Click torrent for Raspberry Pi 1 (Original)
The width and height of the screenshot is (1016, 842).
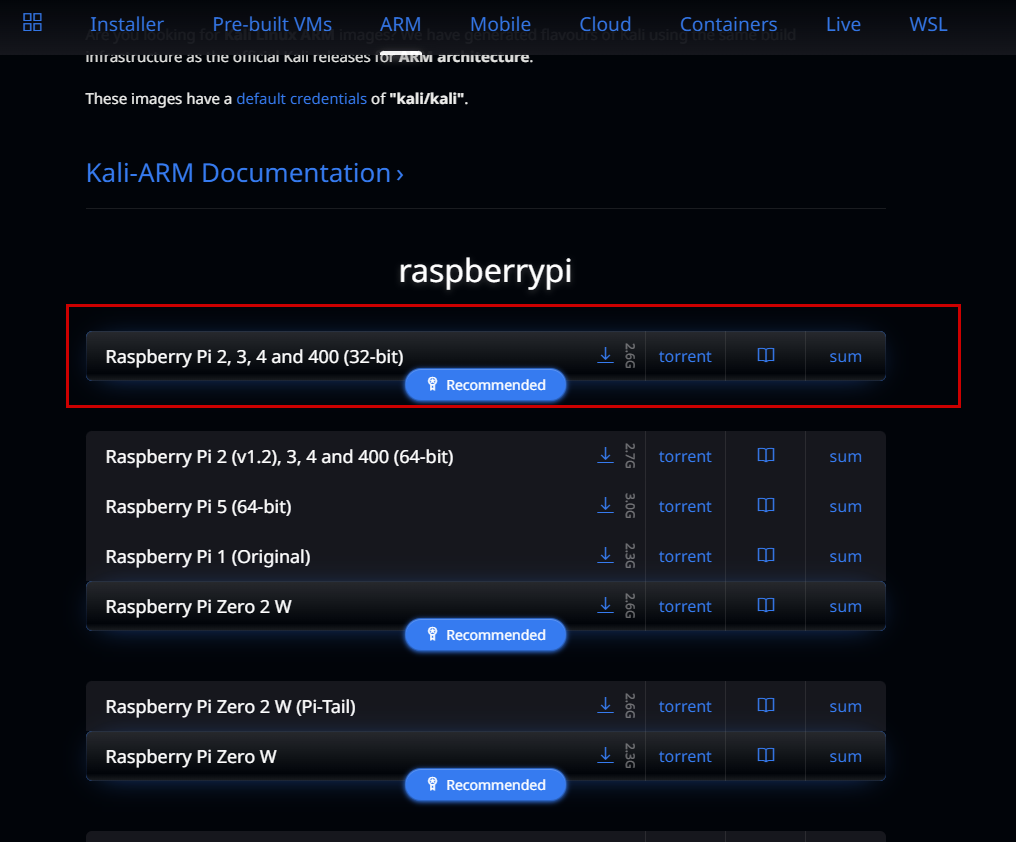(685, 556)
